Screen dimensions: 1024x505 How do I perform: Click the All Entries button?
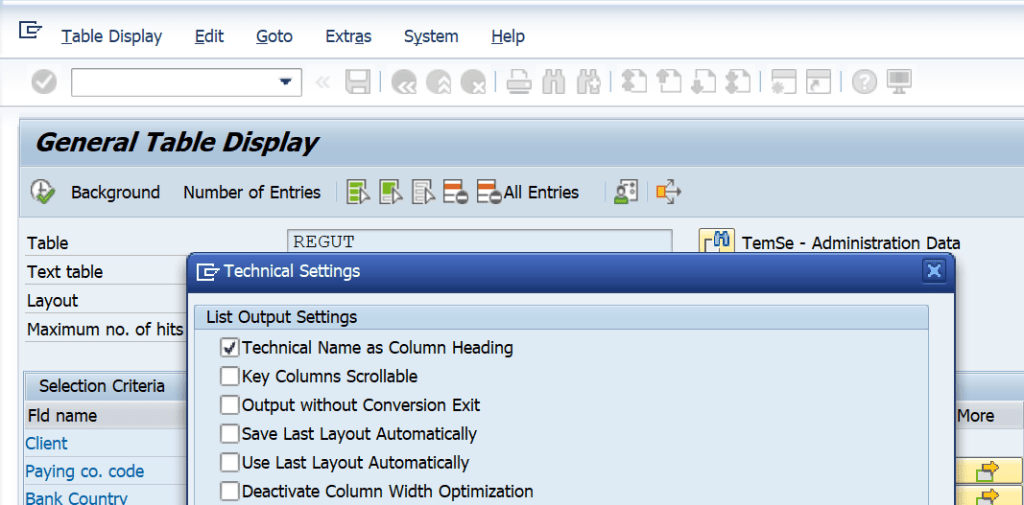pyautogui.click(x=528, y=193)
